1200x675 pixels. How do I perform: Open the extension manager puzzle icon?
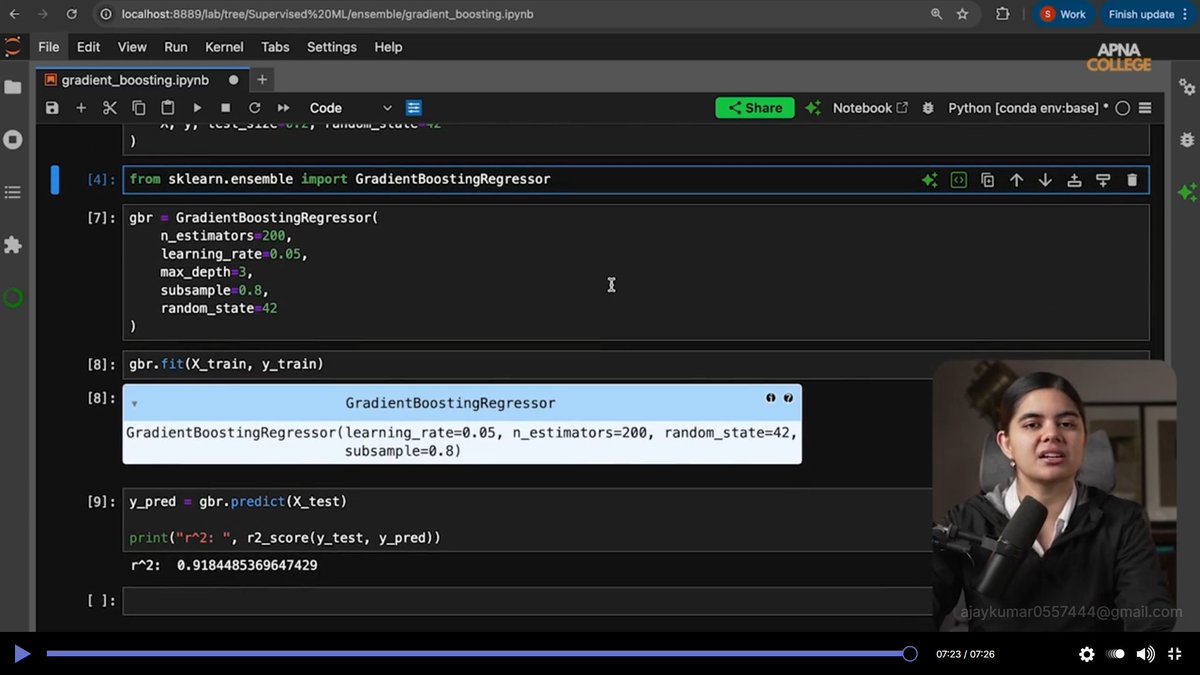coord(13,245)
